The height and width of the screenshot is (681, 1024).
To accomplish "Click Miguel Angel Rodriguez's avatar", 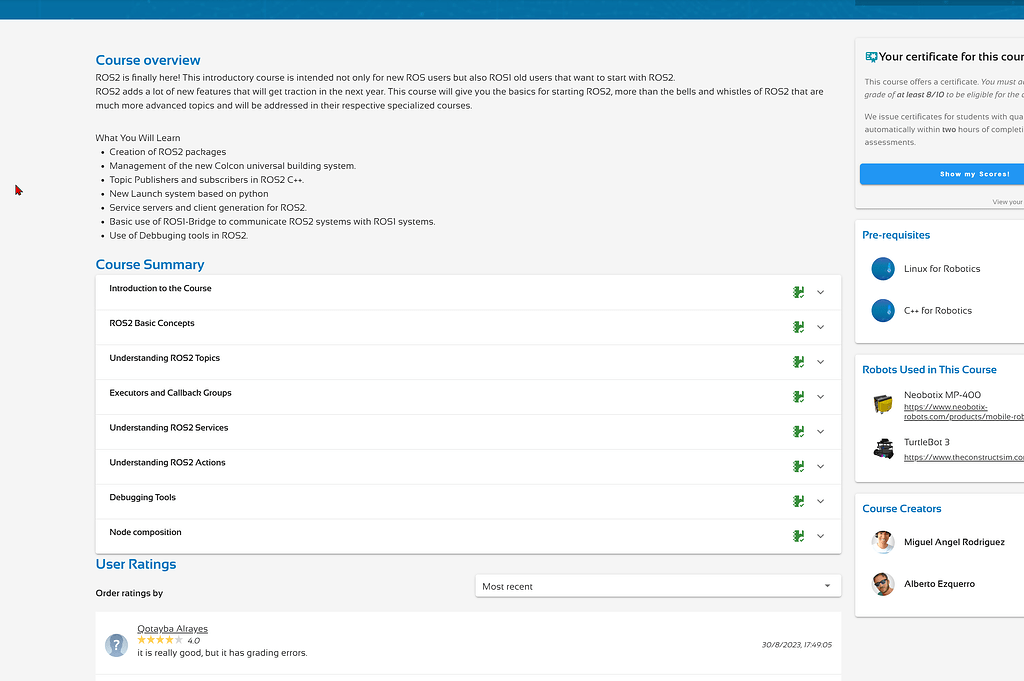I will [882, 542].
